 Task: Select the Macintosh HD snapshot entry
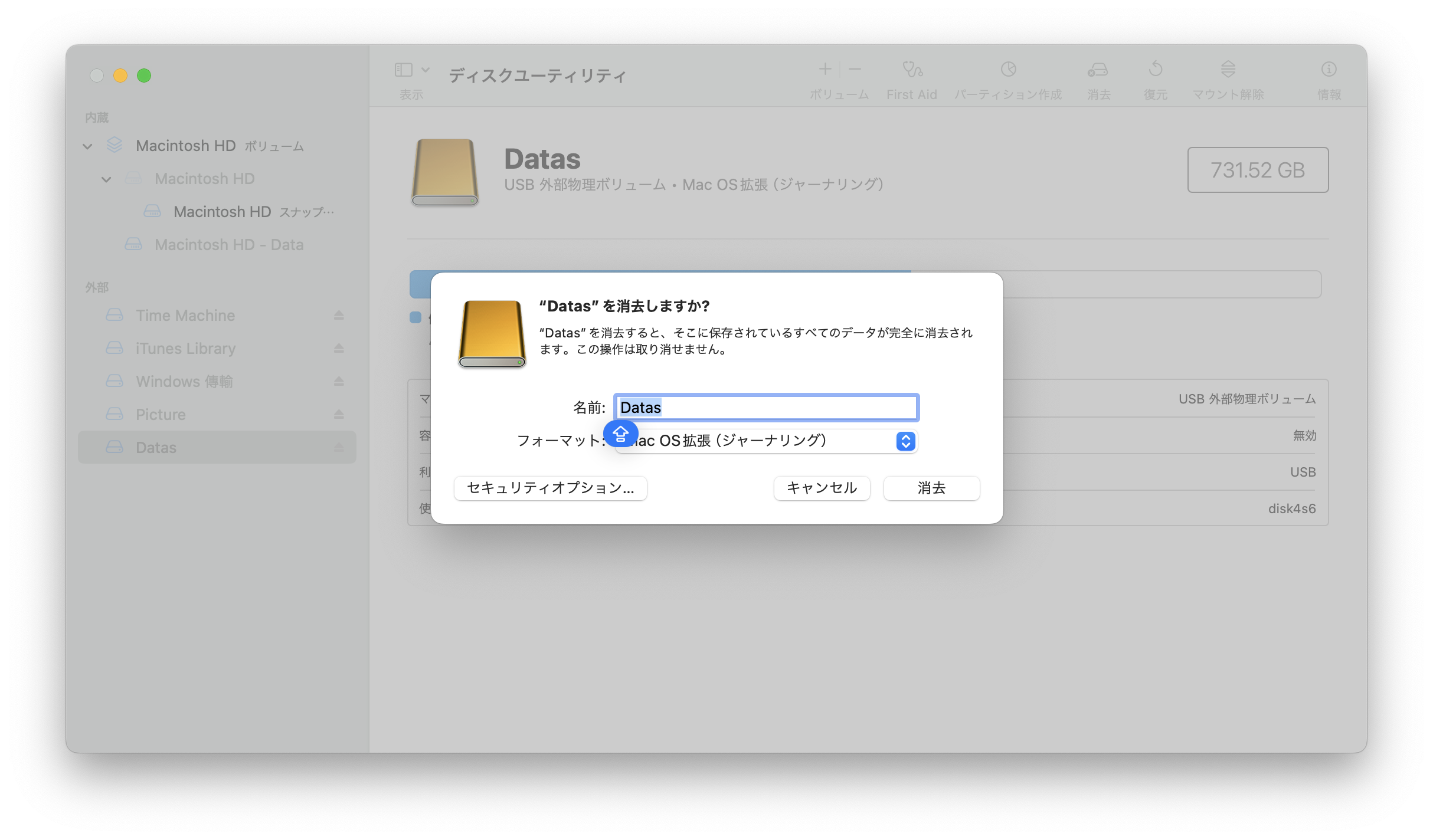pos(217,212)
